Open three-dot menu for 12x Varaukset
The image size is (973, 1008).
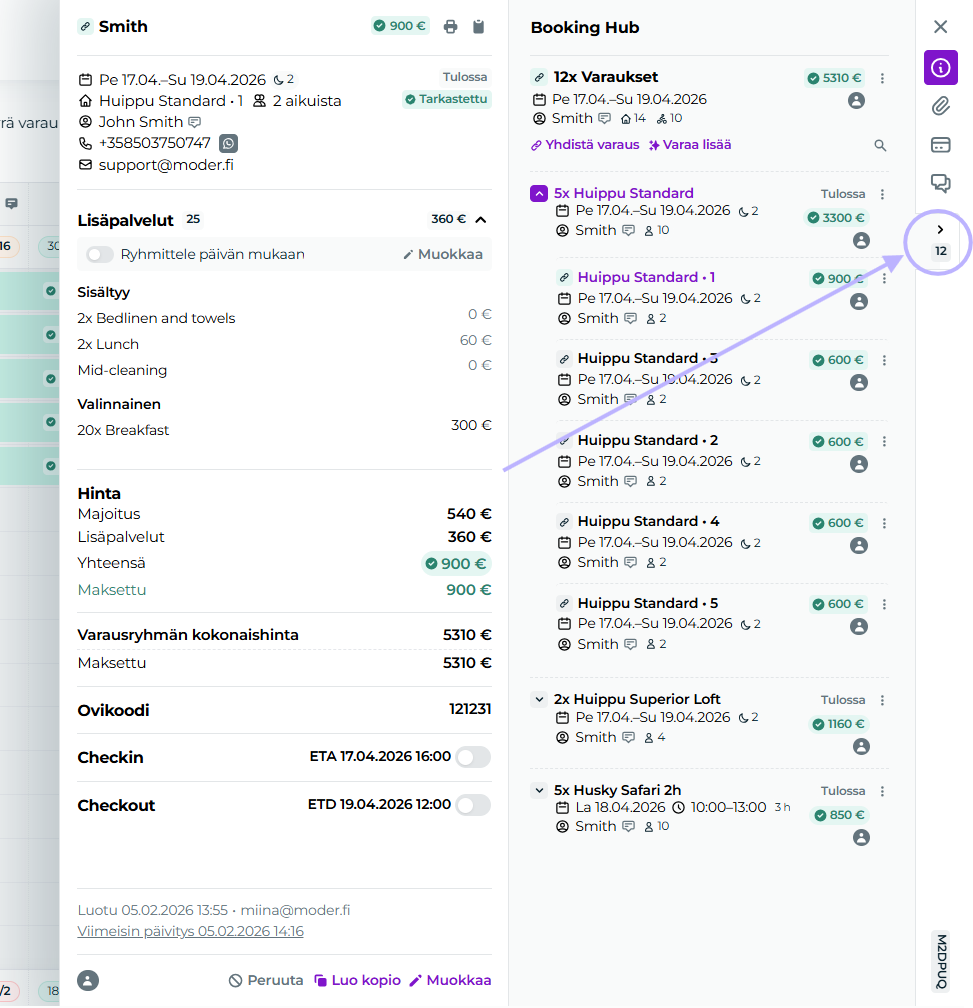tap(882, 78)
